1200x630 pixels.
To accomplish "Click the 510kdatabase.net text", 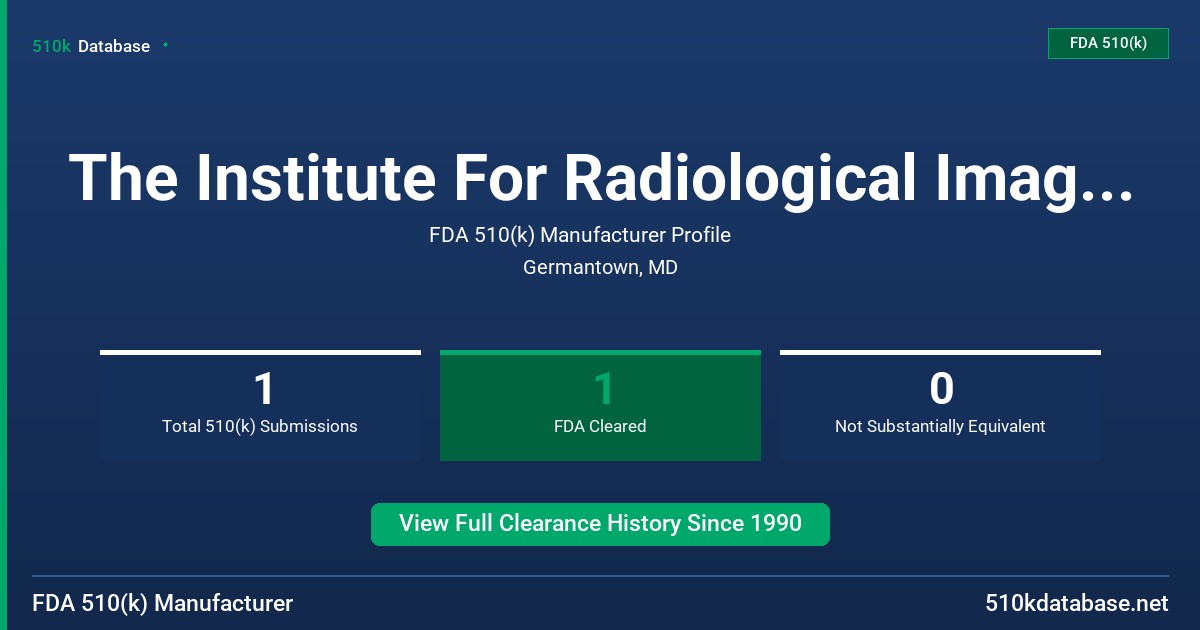I will (x=1076, y=604).
